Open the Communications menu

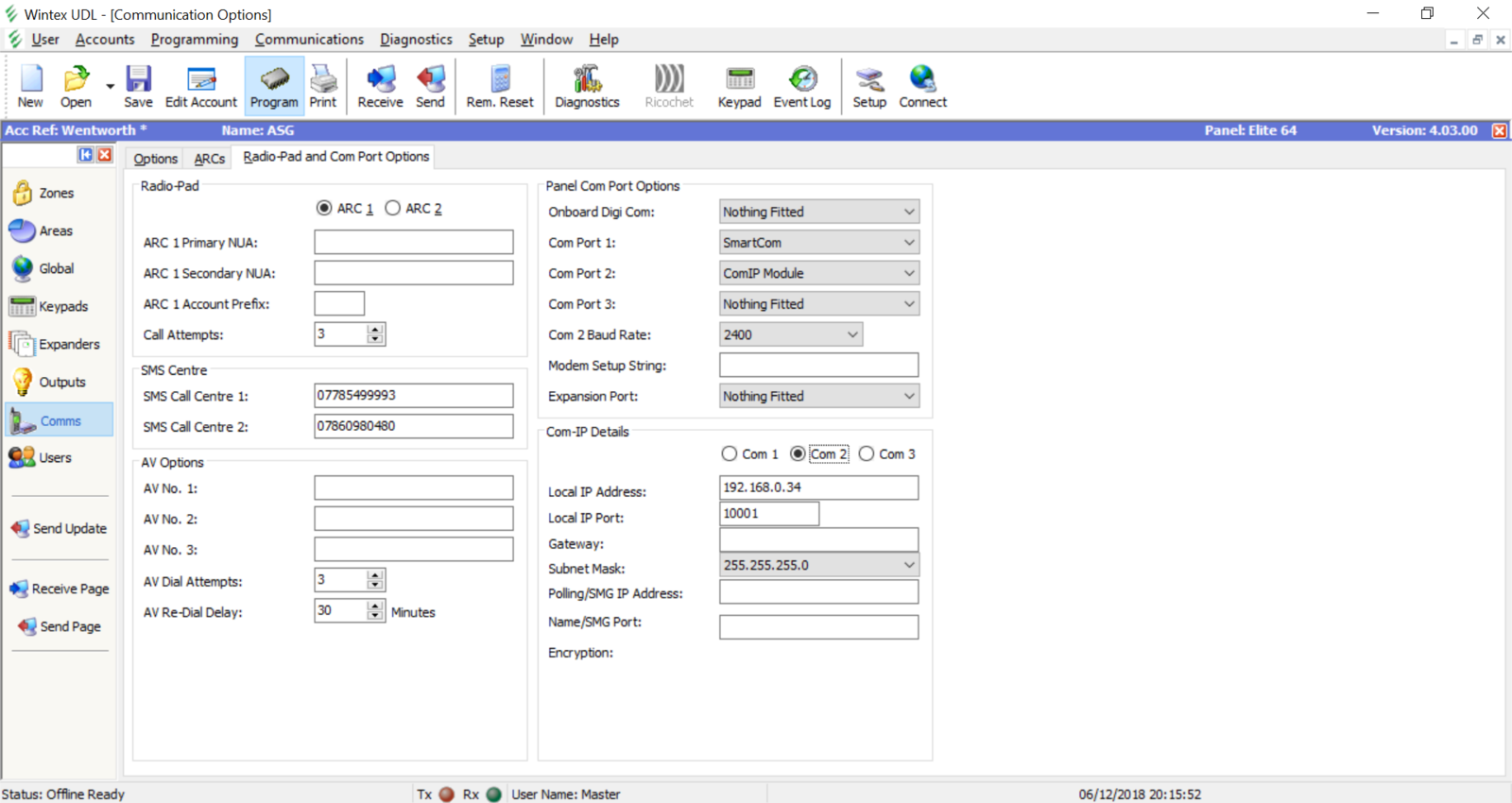click(x=309, y=40)
